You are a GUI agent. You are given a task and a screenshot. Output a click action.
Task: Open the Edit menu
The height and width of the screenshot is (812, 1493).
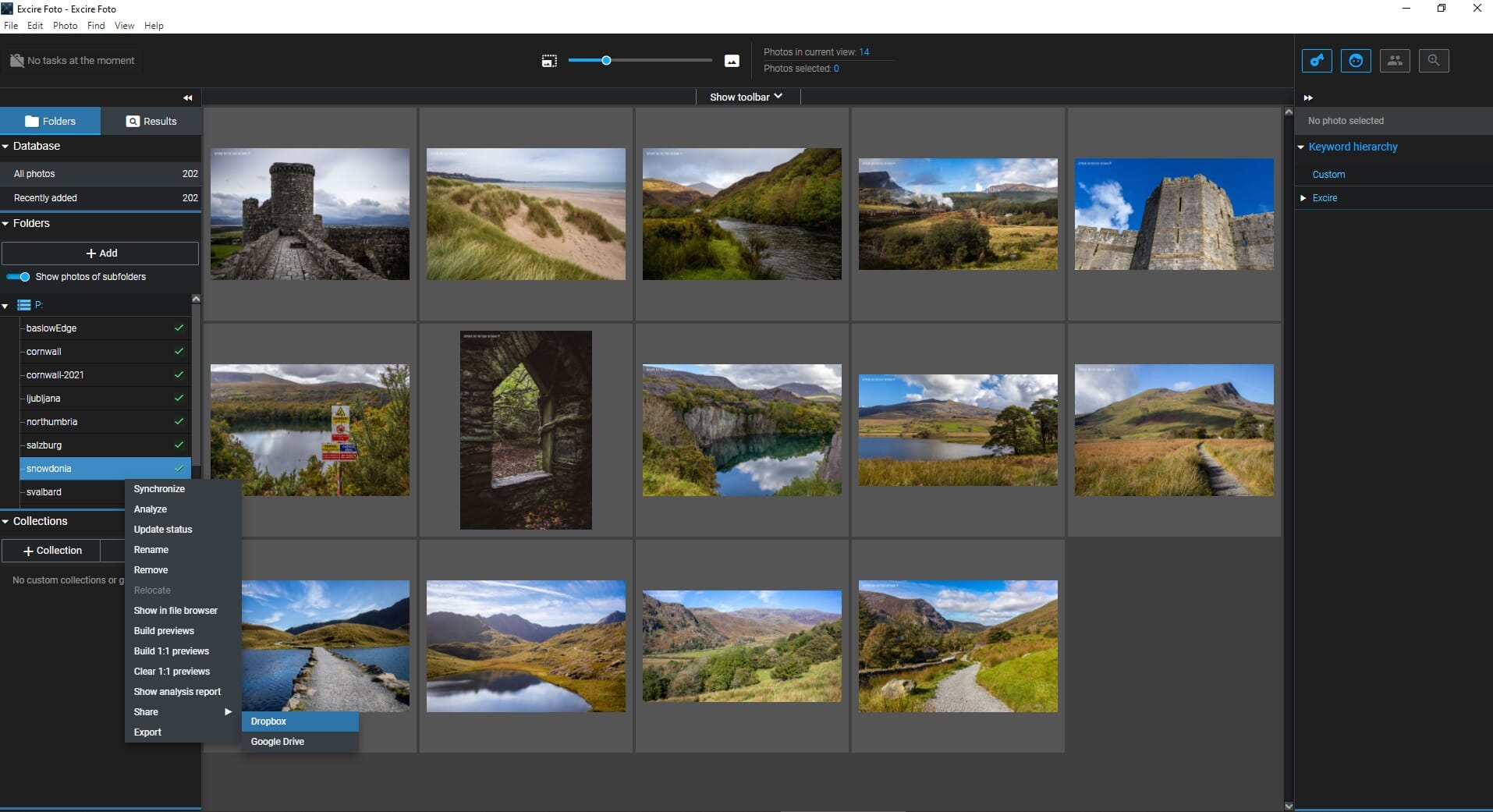pos(35,26)
